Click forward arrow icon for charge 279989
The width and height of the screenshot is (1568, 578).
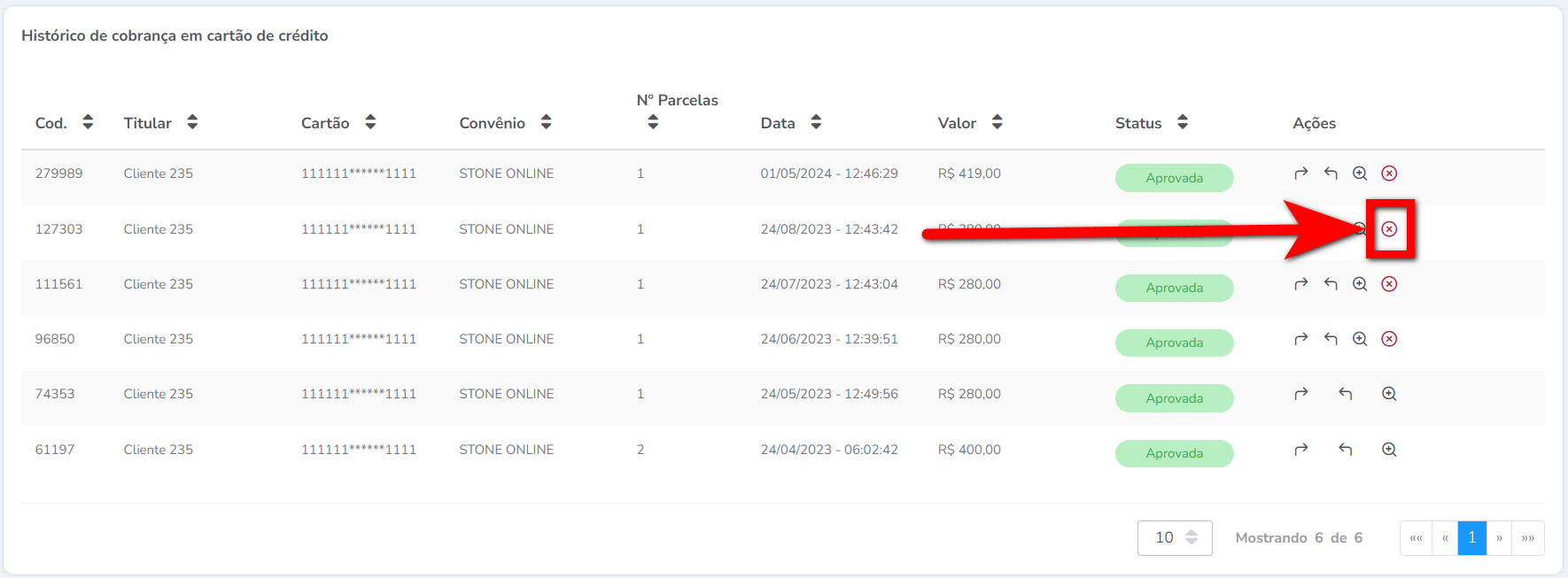(x=1300, y=173)
